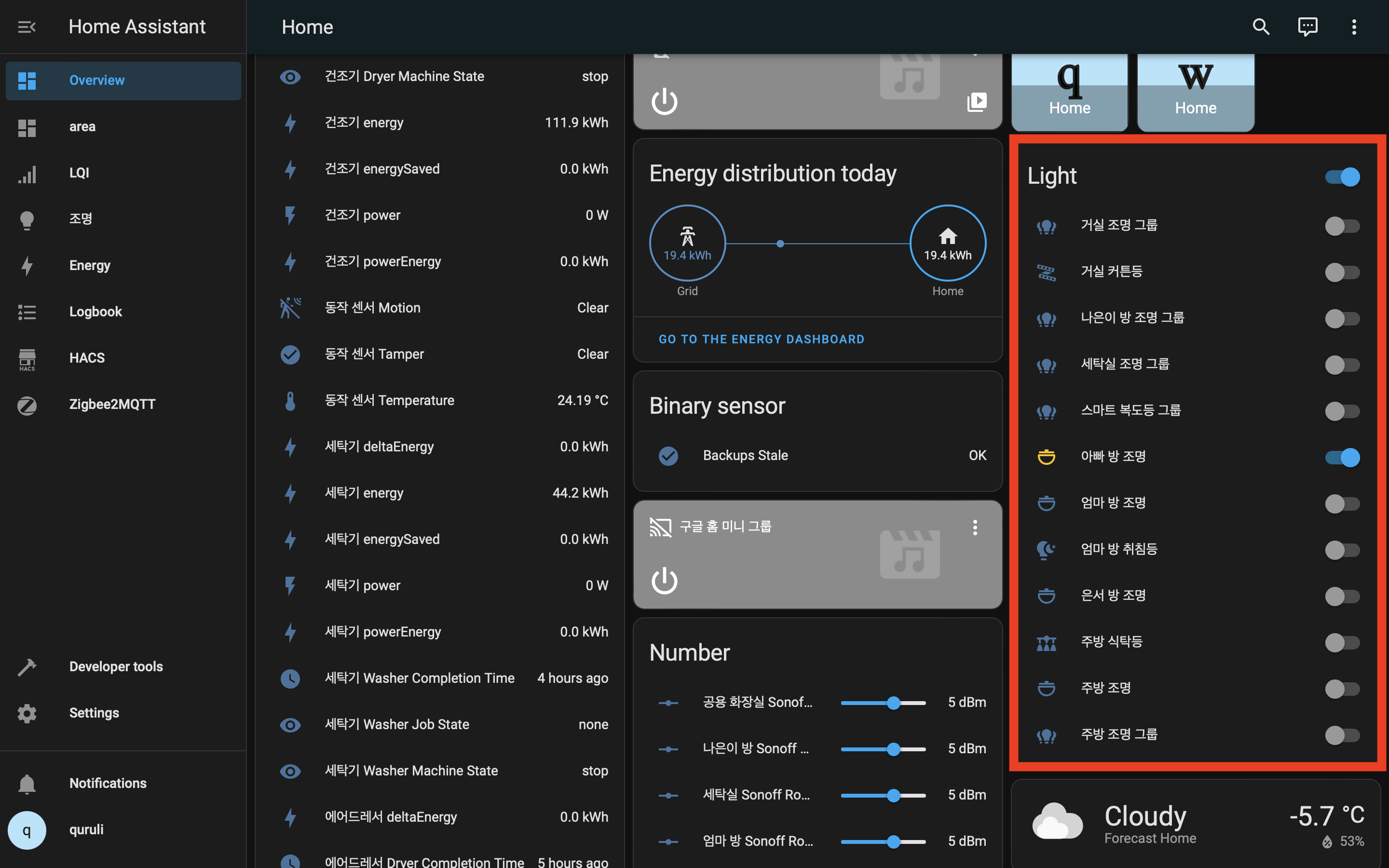
Task: Open the search icon in header
Action: [x=1260, y=27]
